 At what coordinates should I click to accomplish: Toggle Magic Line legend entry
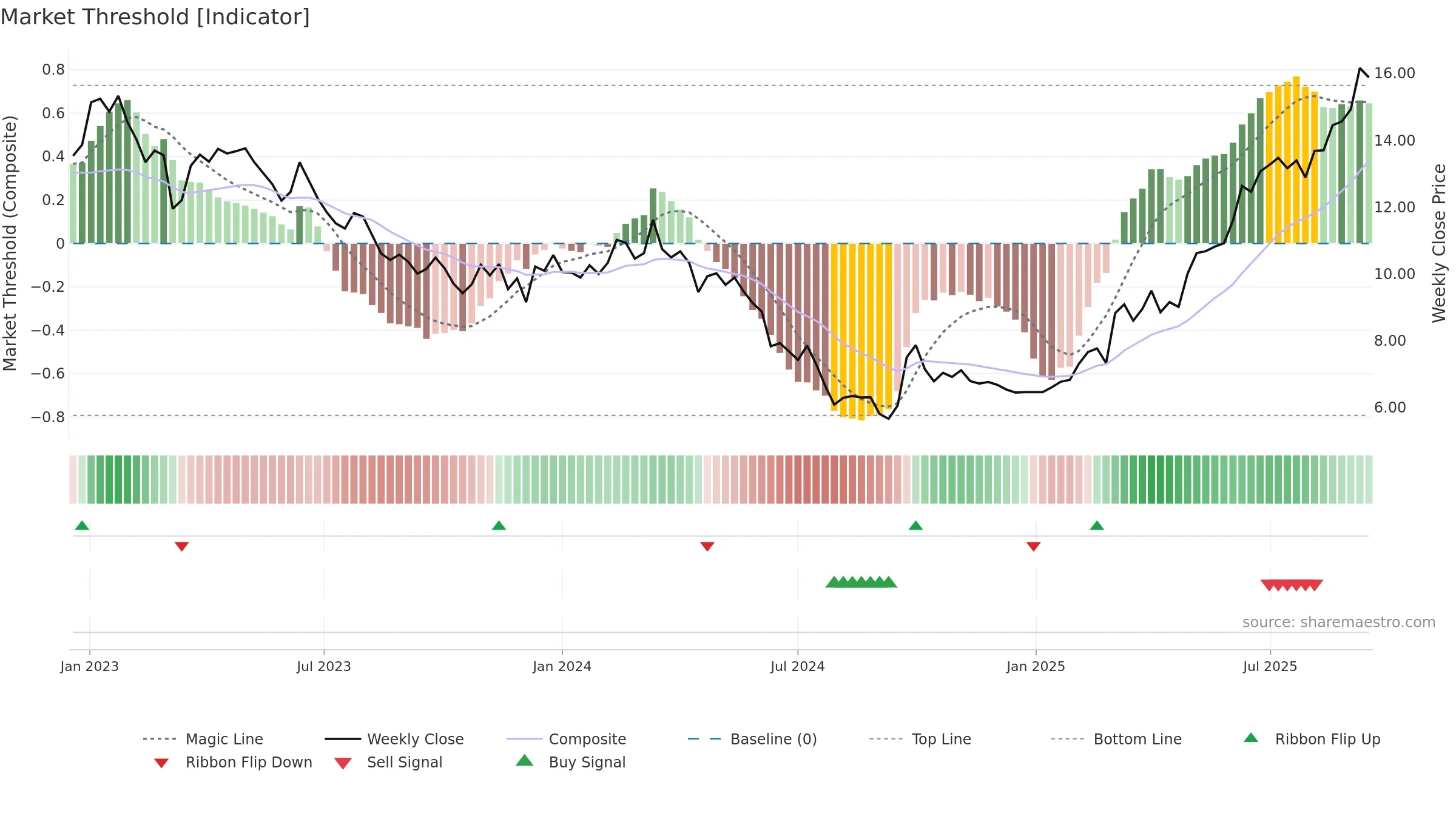coord(203,739)
